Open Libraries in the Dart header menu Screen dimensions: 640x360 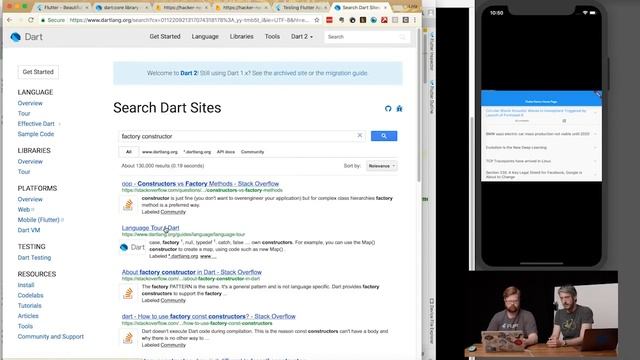241,37
